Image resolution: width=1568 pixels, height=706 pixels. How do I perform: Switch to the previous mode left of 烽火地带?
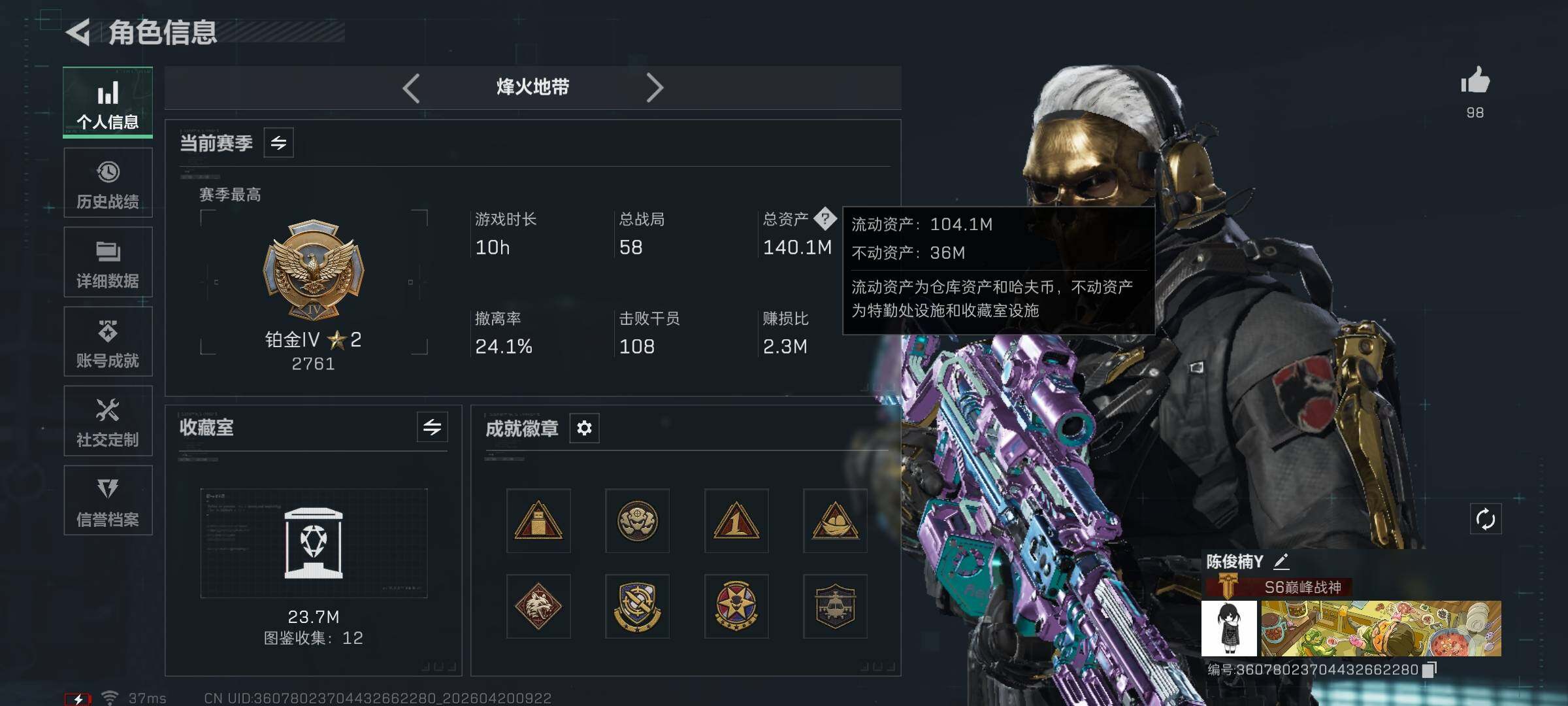click(x=411, y=88)
